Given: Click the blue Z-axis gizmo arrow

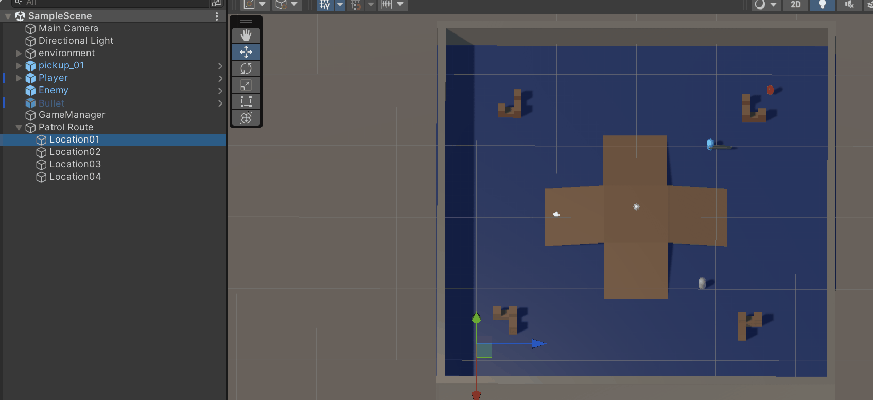Looking at the screenshot, I should [x=538, y=344].
